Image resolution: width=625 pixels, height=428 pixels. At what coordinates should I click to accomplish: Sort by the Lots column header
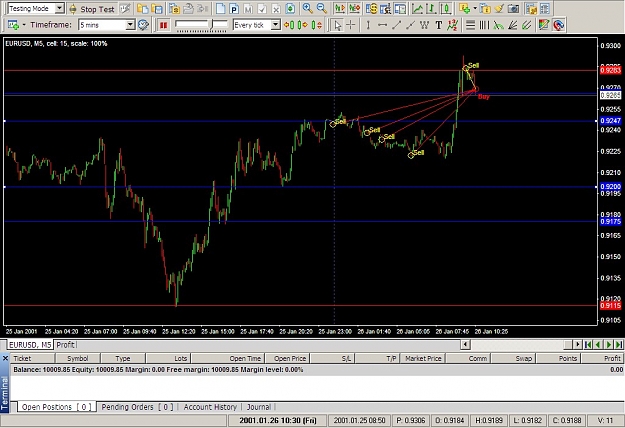click(x=169, y=358)
